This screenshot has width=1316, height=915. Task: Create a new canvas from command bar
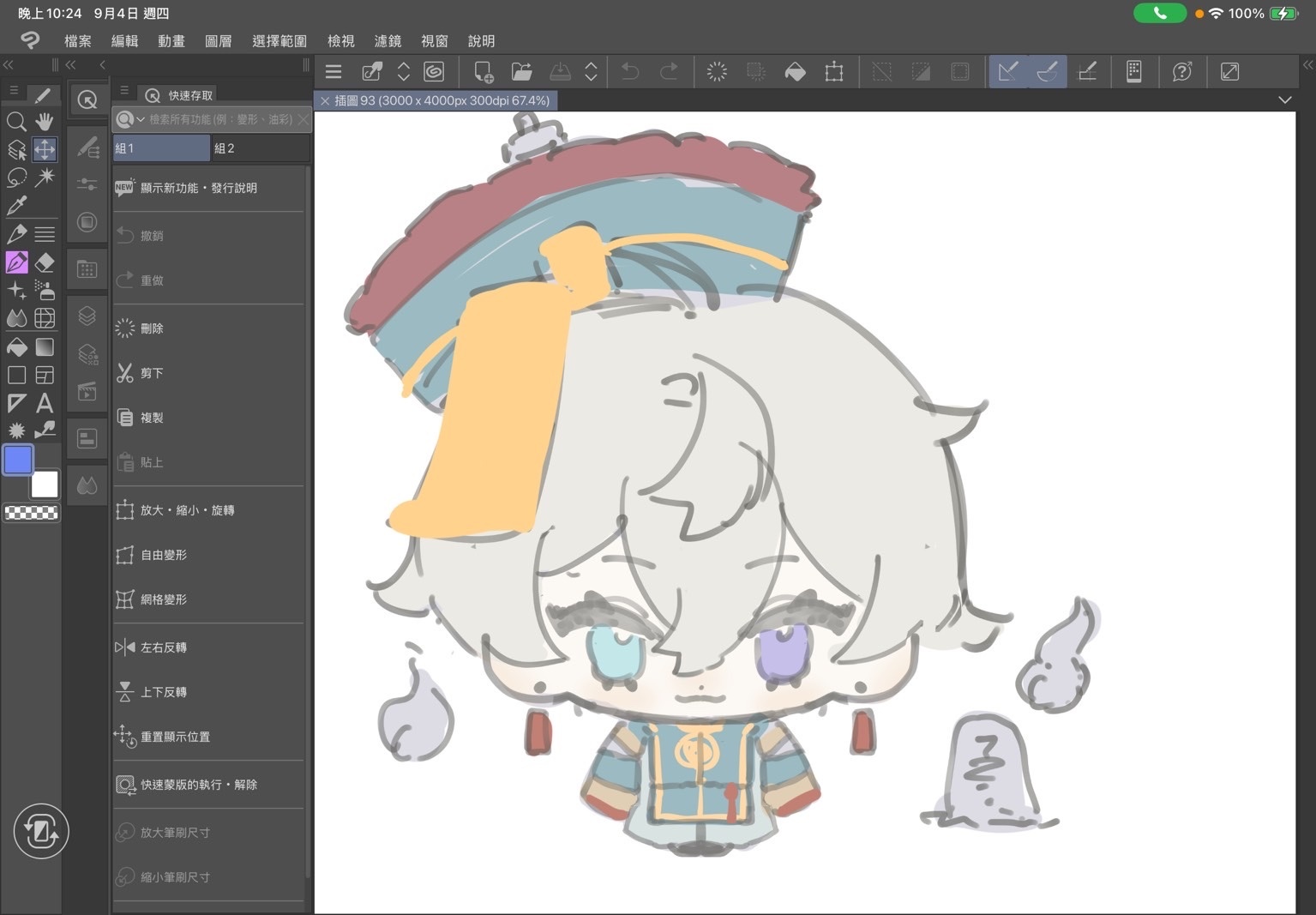click(483, 72)
